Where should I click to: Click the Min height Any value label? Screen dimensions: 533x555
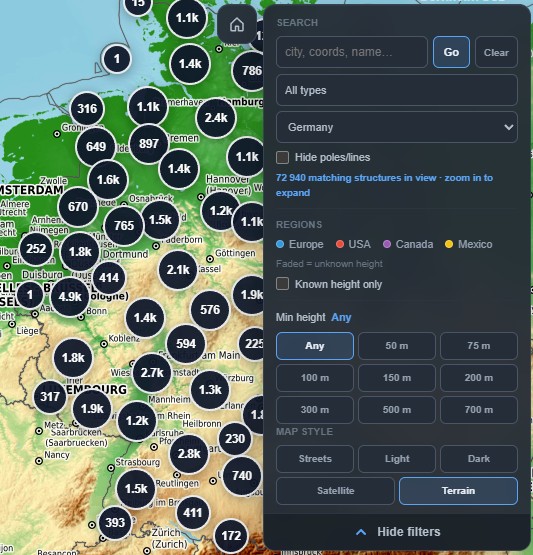pyautogui.click(x=341, y=317)
